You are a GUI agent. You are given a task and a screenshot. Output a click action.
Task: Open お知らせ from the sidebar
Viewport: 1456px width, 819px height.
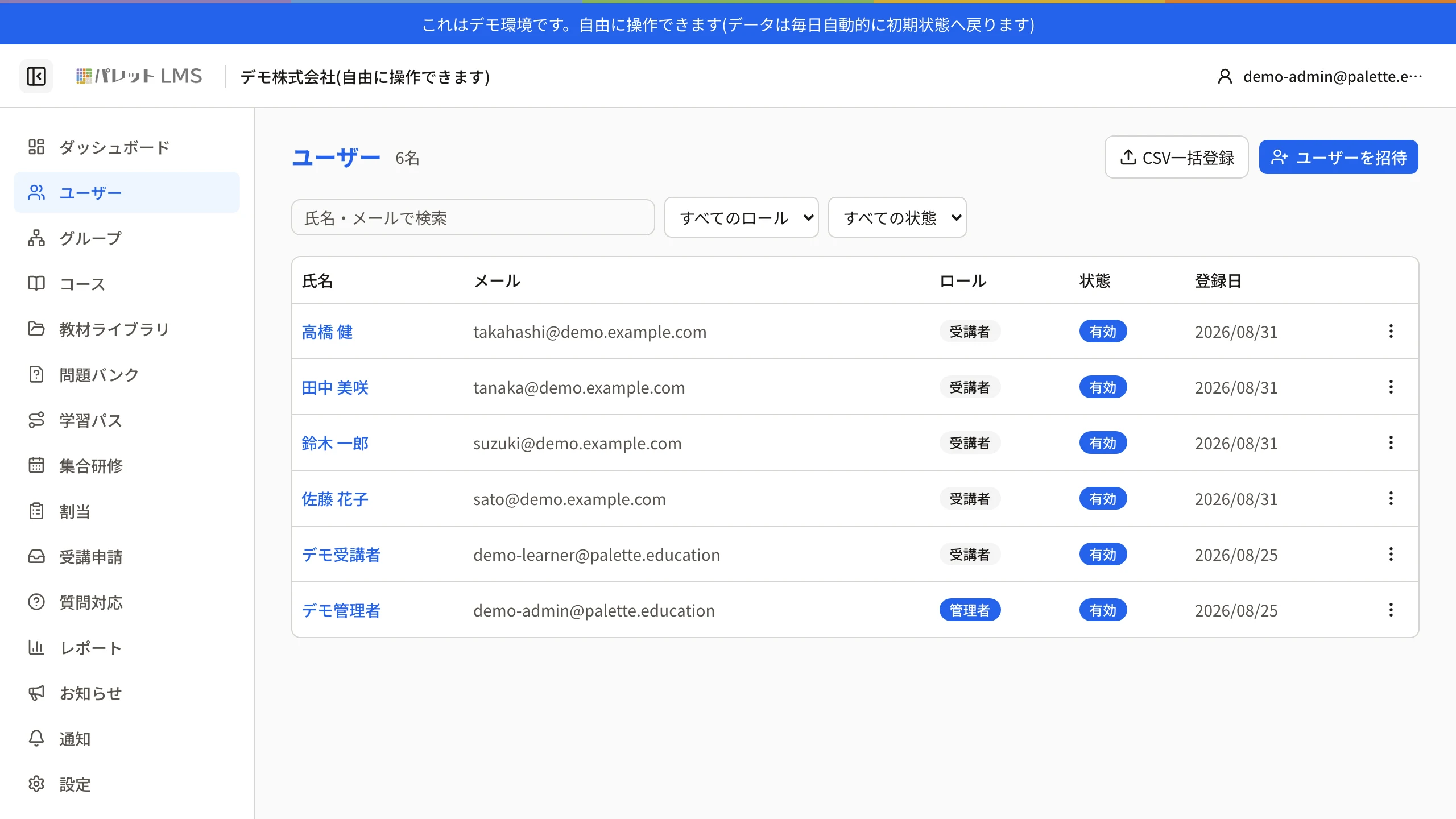pyautogui.click(x=127, y=693)
